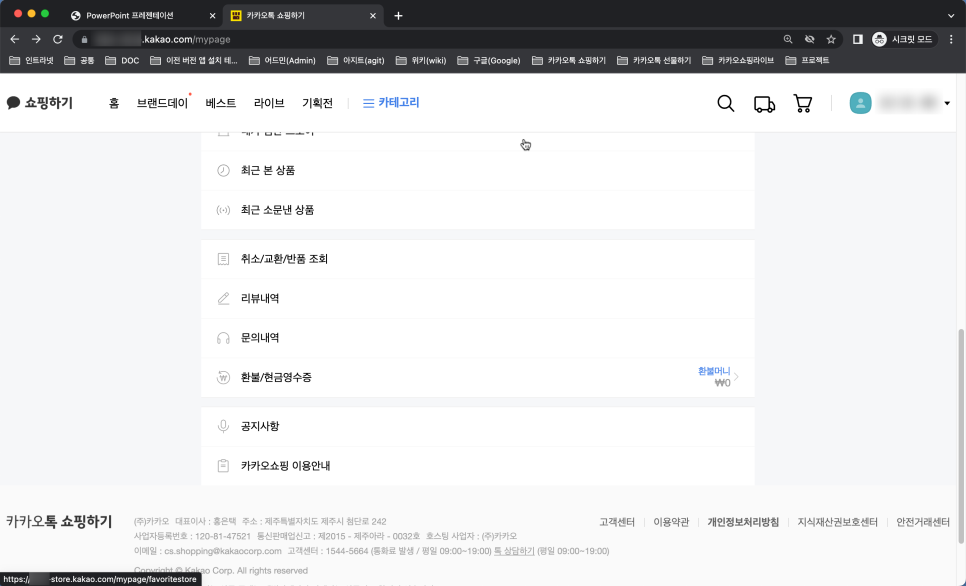Click the headset icon beside 문의내역
Image resolution: width=966 pixels, height=586 pixels.
coord(223,338)
